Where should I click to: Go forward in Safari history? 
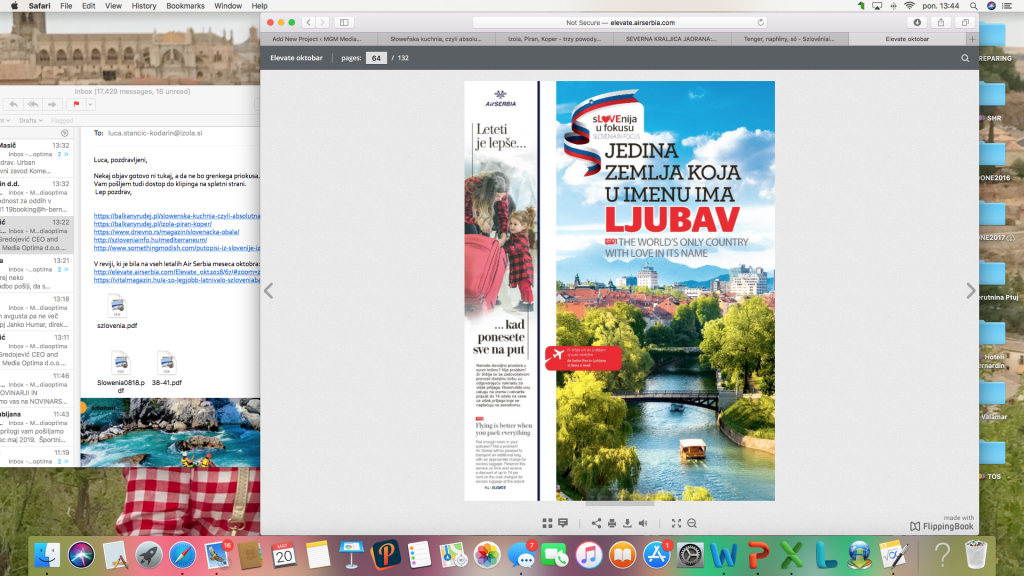click(323, 22)
